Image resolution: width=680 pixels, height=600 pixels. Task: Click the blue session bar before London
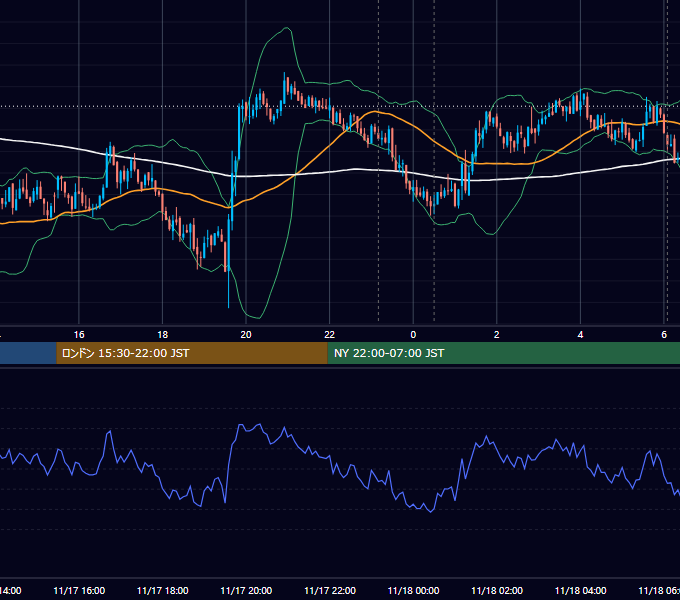coord(28,353)
